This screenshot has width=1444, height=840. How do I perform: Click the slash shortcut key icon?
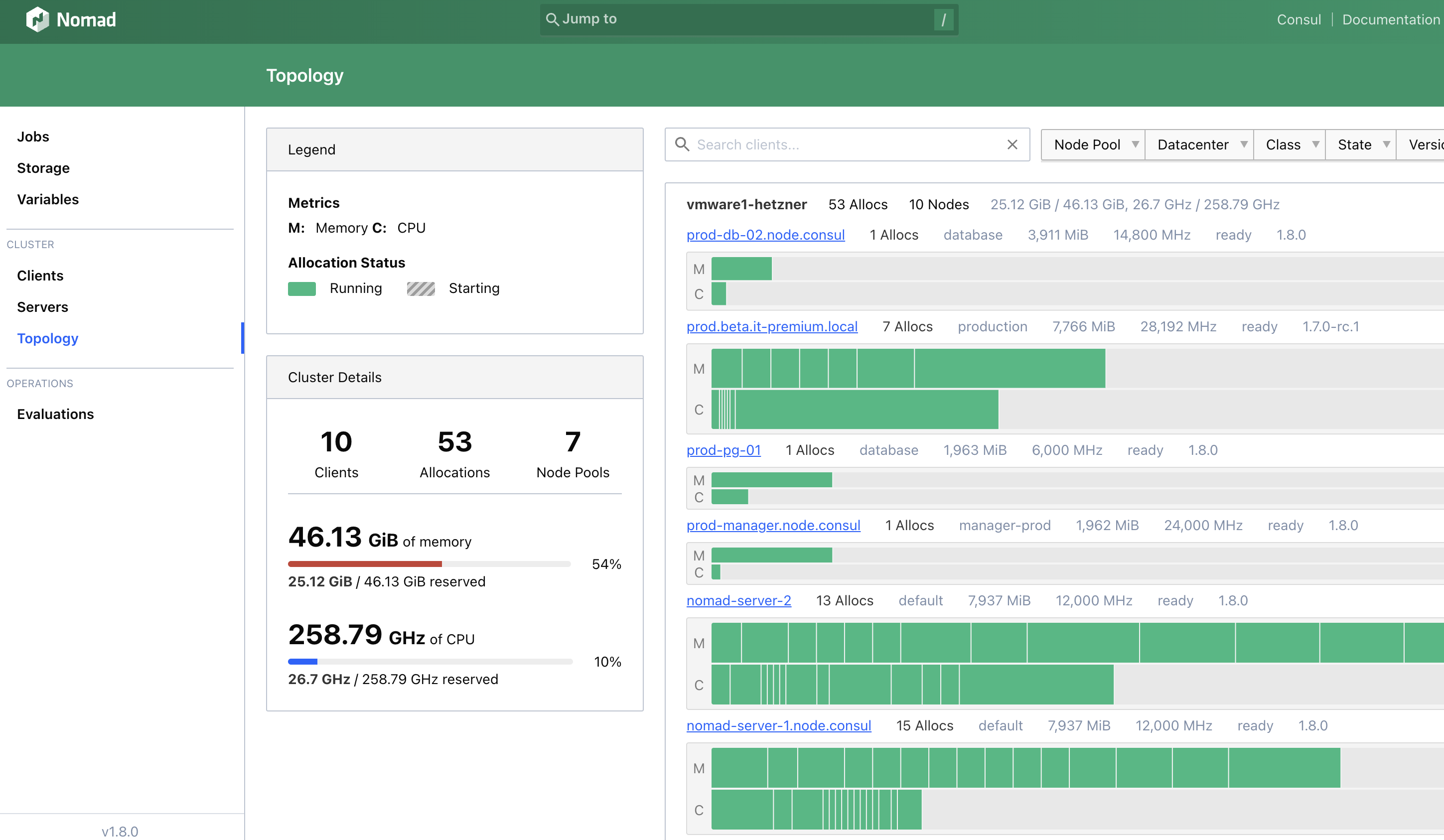pos(943,19)
